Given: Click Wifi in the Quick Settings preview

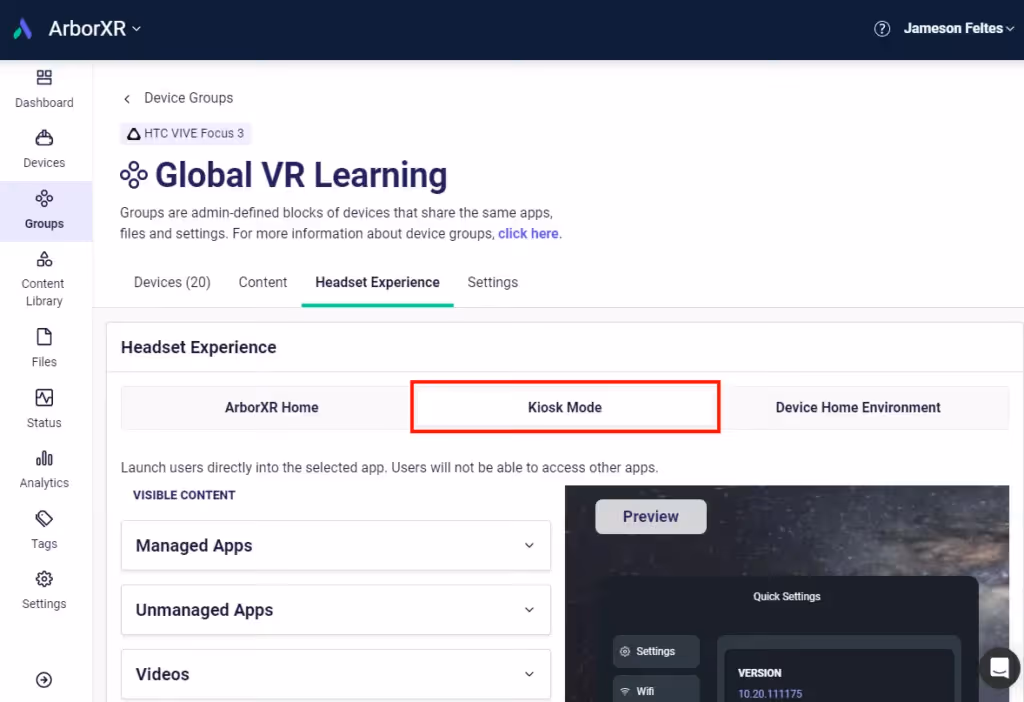Looking at the screenshot, I should [x=656, y=690].
